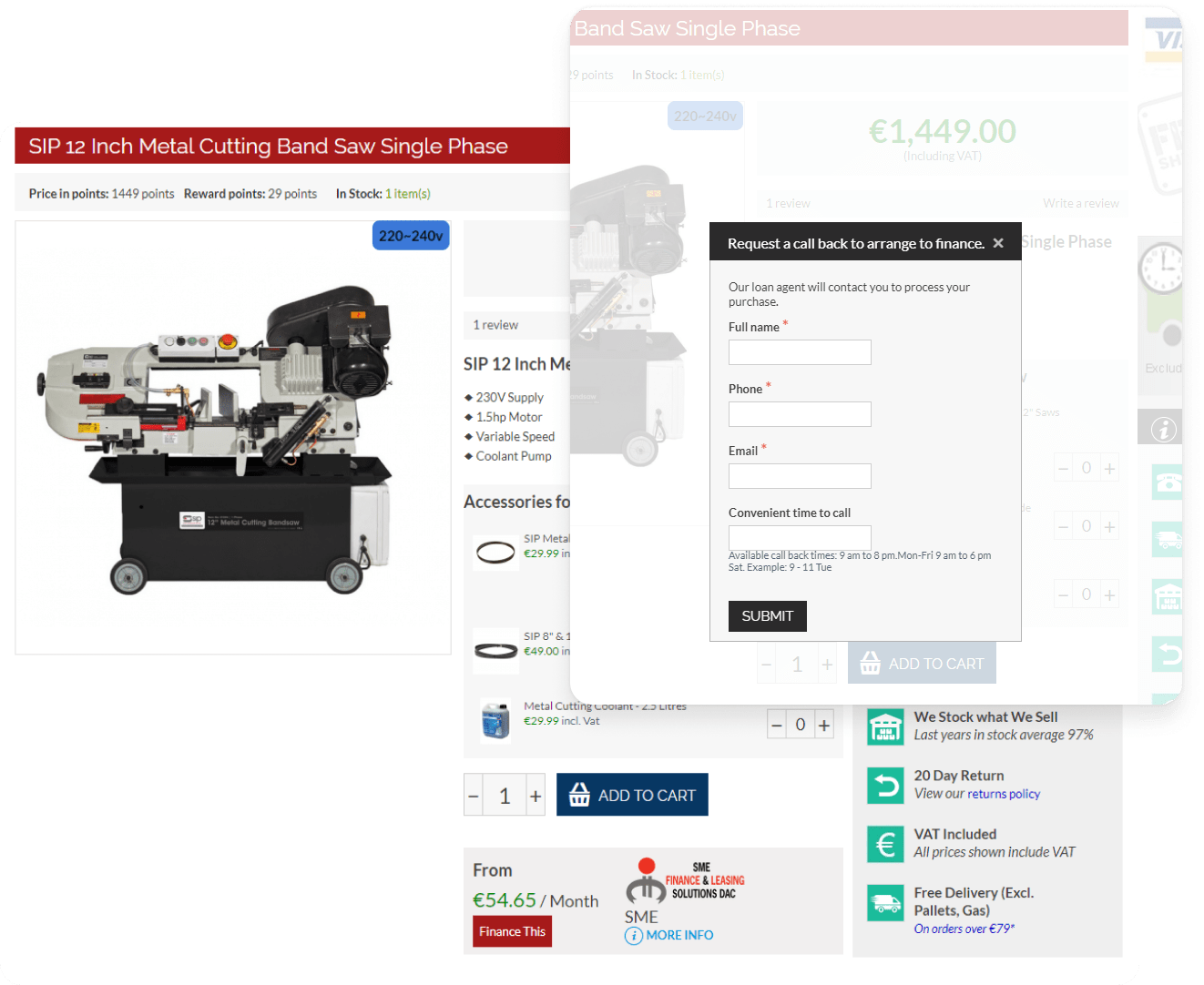Increase main product quantity with plus

click(536, 796)
